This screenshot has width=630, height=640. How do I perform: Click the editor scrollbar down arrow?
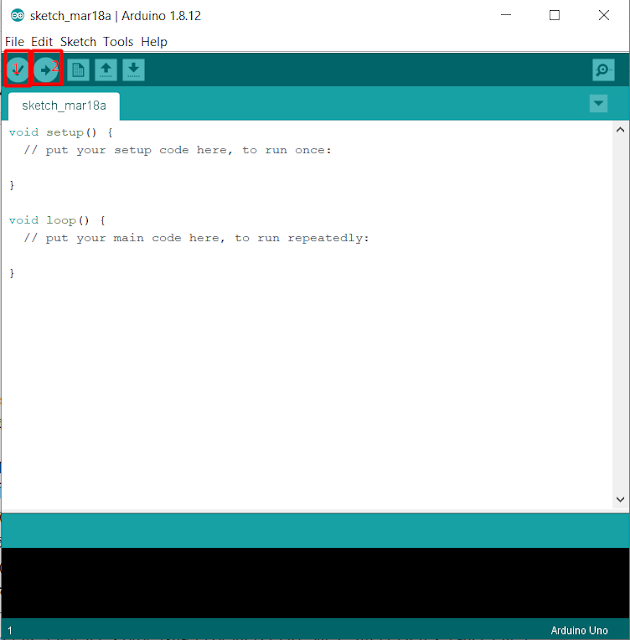tap(620, 499)
